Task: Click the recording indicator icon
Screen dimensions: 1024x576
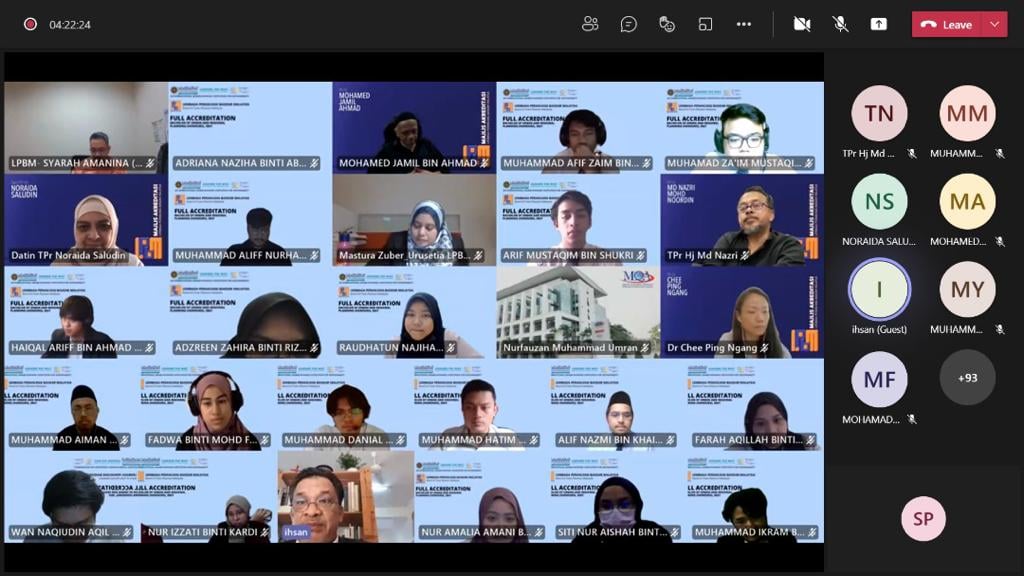Action: pos(30,24)
